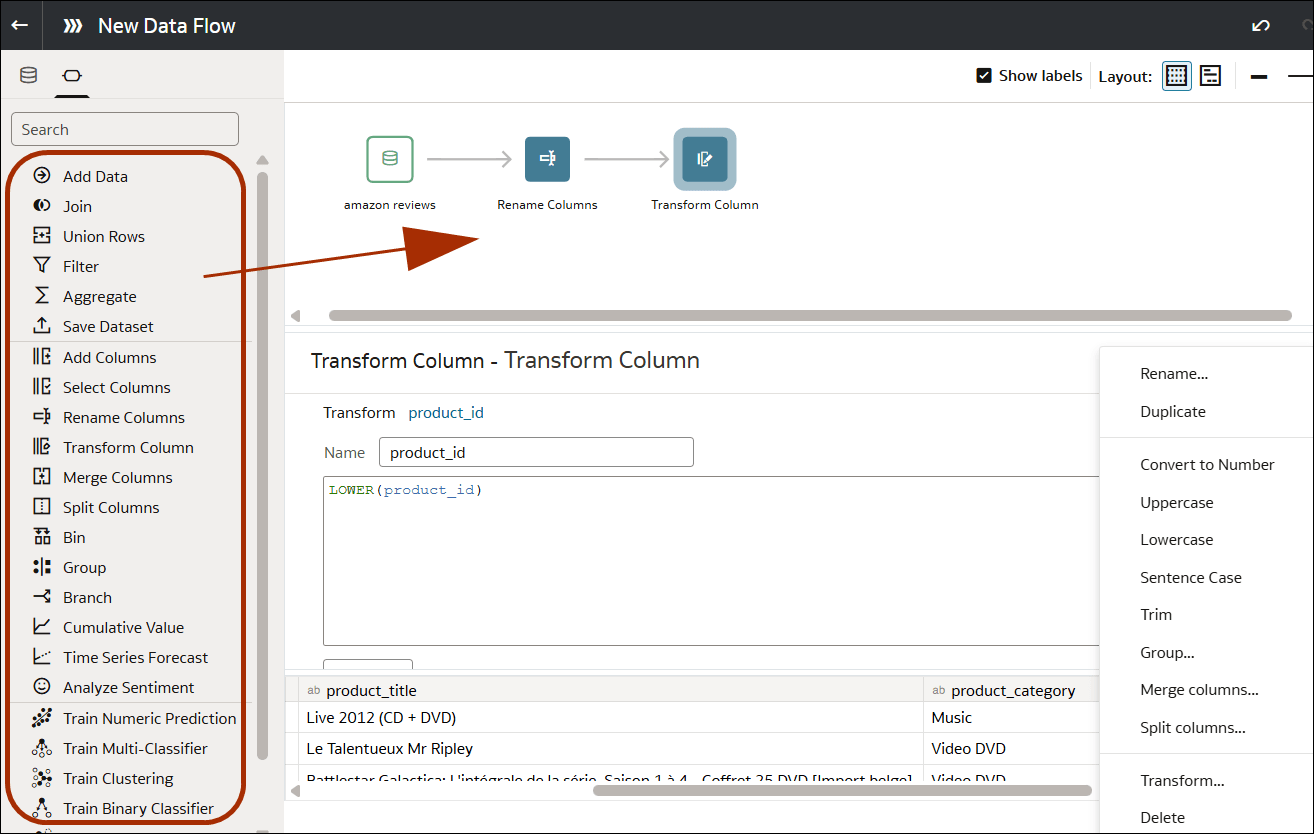This screenshot has width=1314, height=834.
Task: Select Delete from the column context menu
Action: (1162, 817)
